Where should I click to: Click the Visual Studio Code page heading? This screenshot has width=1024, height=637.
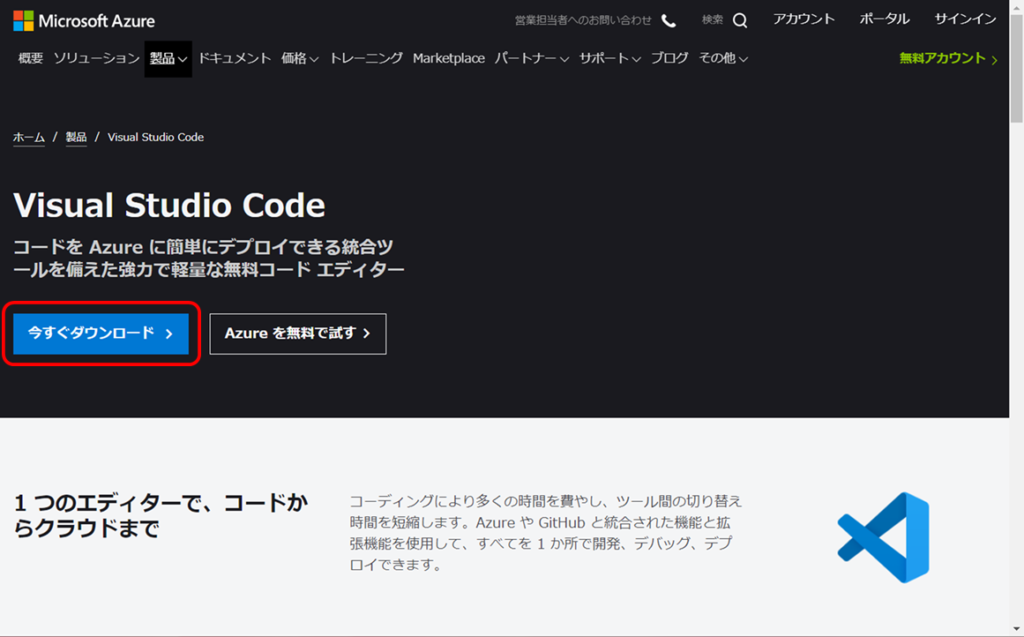click(169, 205)
